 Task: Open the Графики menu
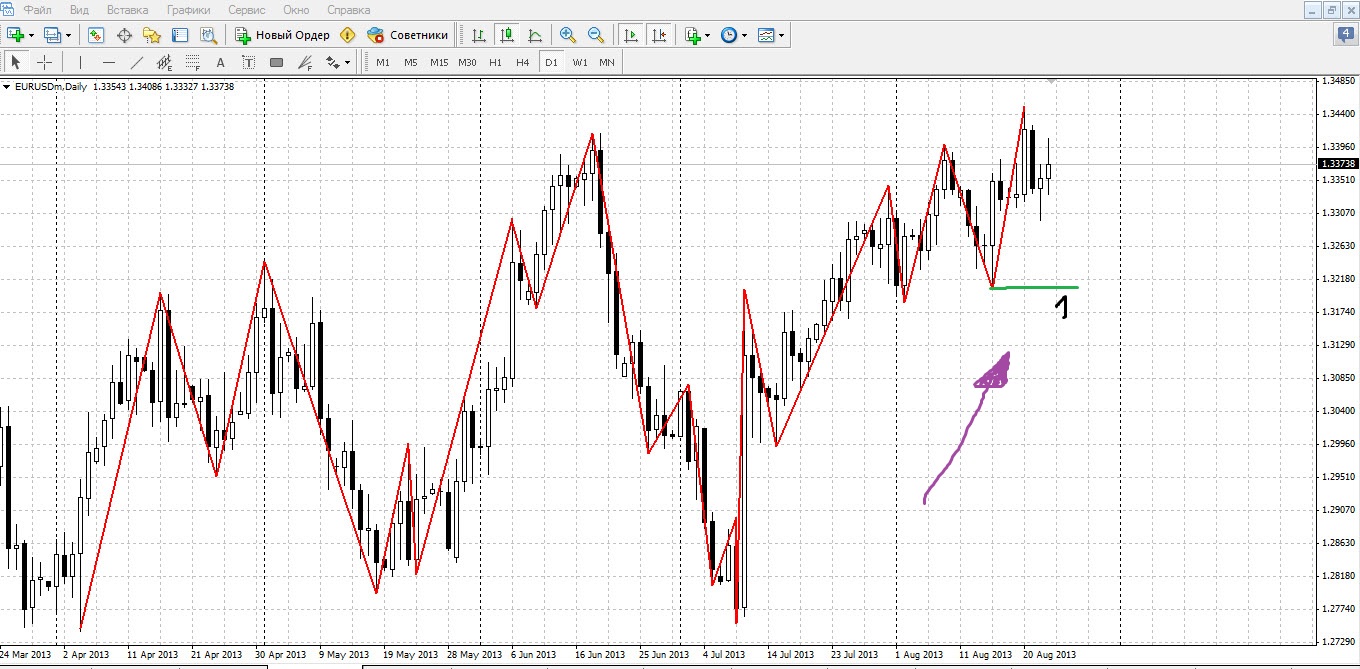tap(189, 9)
